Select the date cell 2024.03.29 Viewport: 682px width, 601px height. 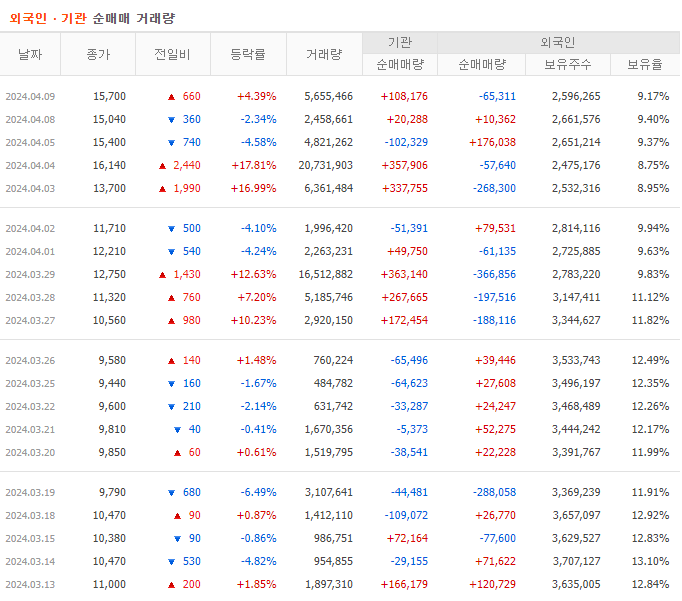[x=30, y=275]
